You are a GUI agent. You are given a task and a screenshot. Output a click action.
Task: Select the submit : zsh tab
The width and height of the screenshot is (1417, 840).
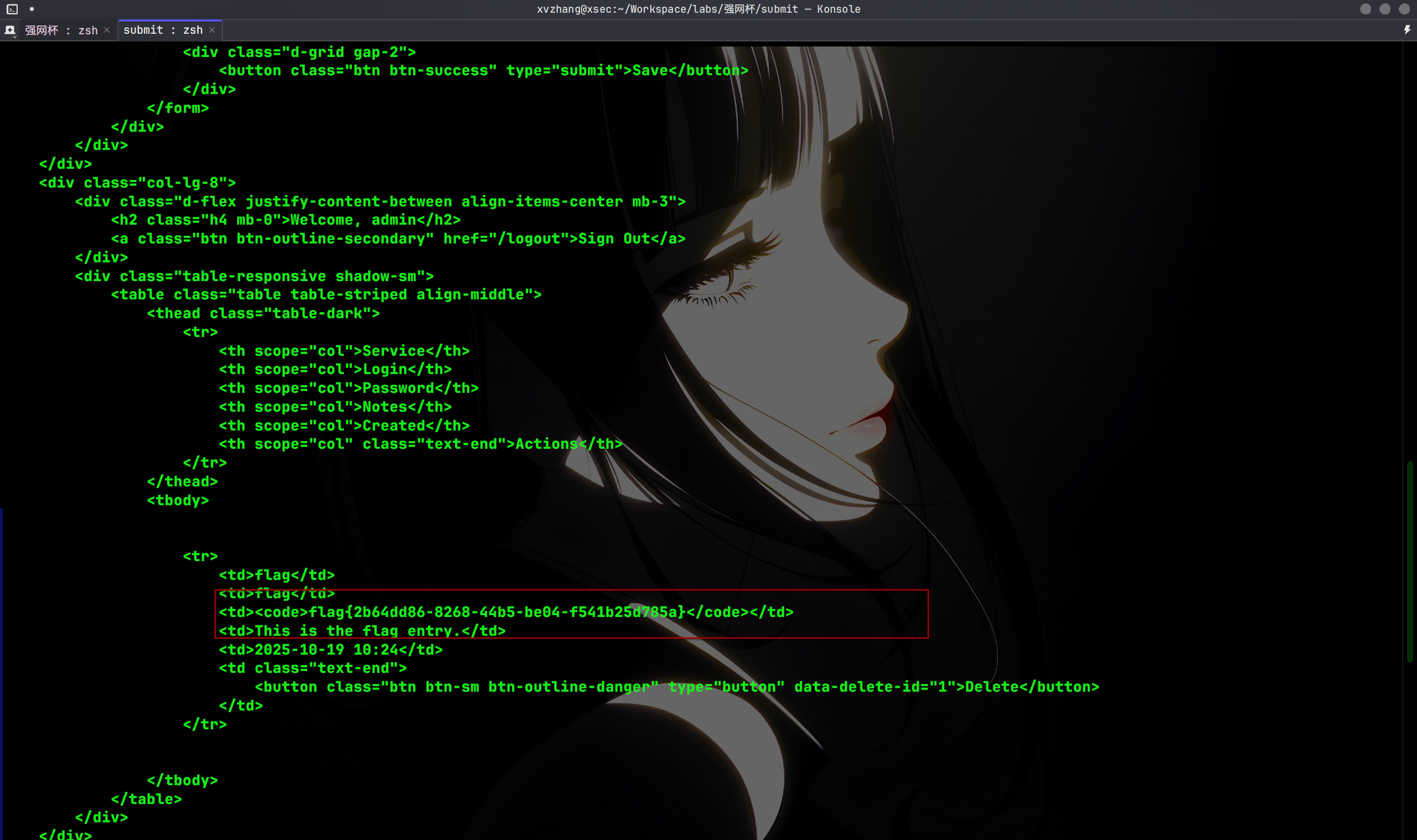click(163, 30)
